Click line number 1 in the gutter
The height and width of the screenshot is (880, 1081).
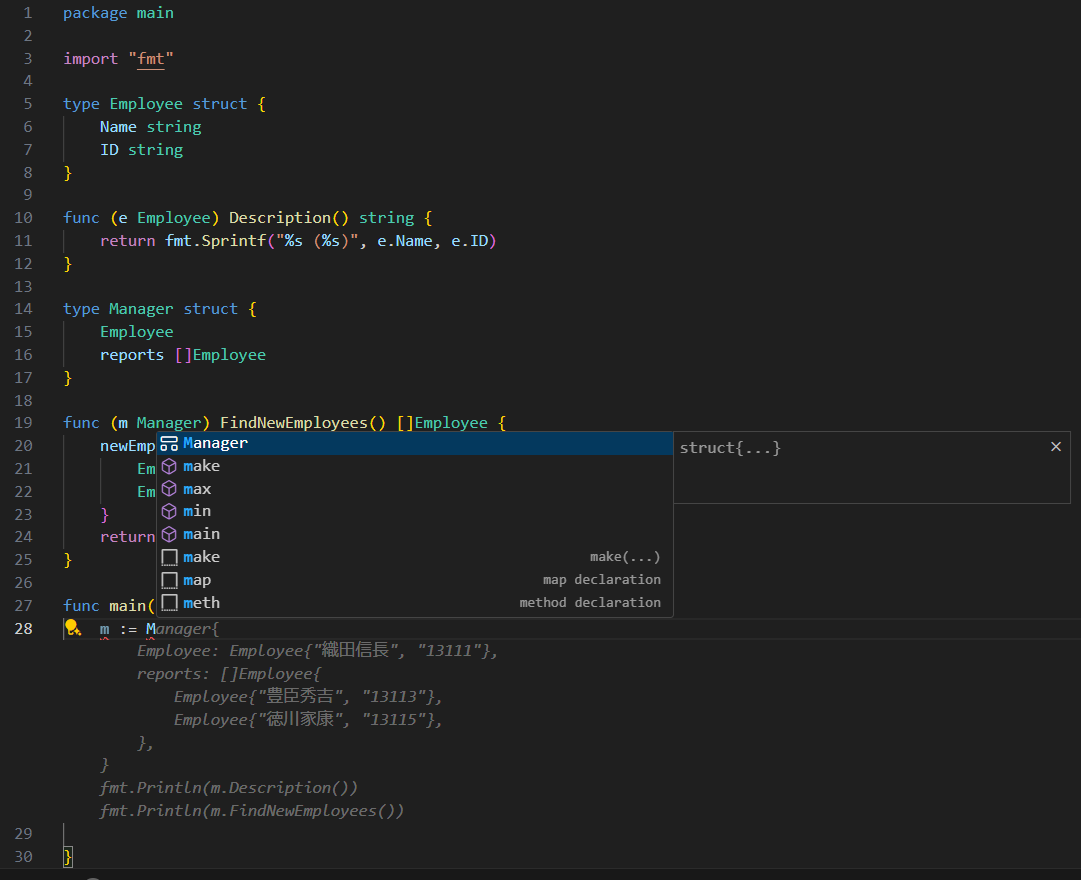pos(27,13)
